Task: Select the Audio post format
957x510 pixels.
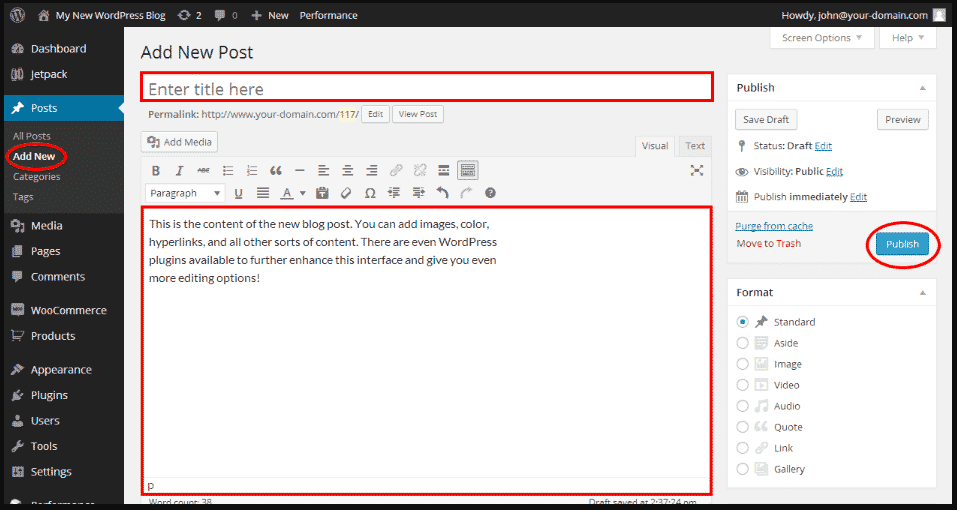Action: click(742, 406)
